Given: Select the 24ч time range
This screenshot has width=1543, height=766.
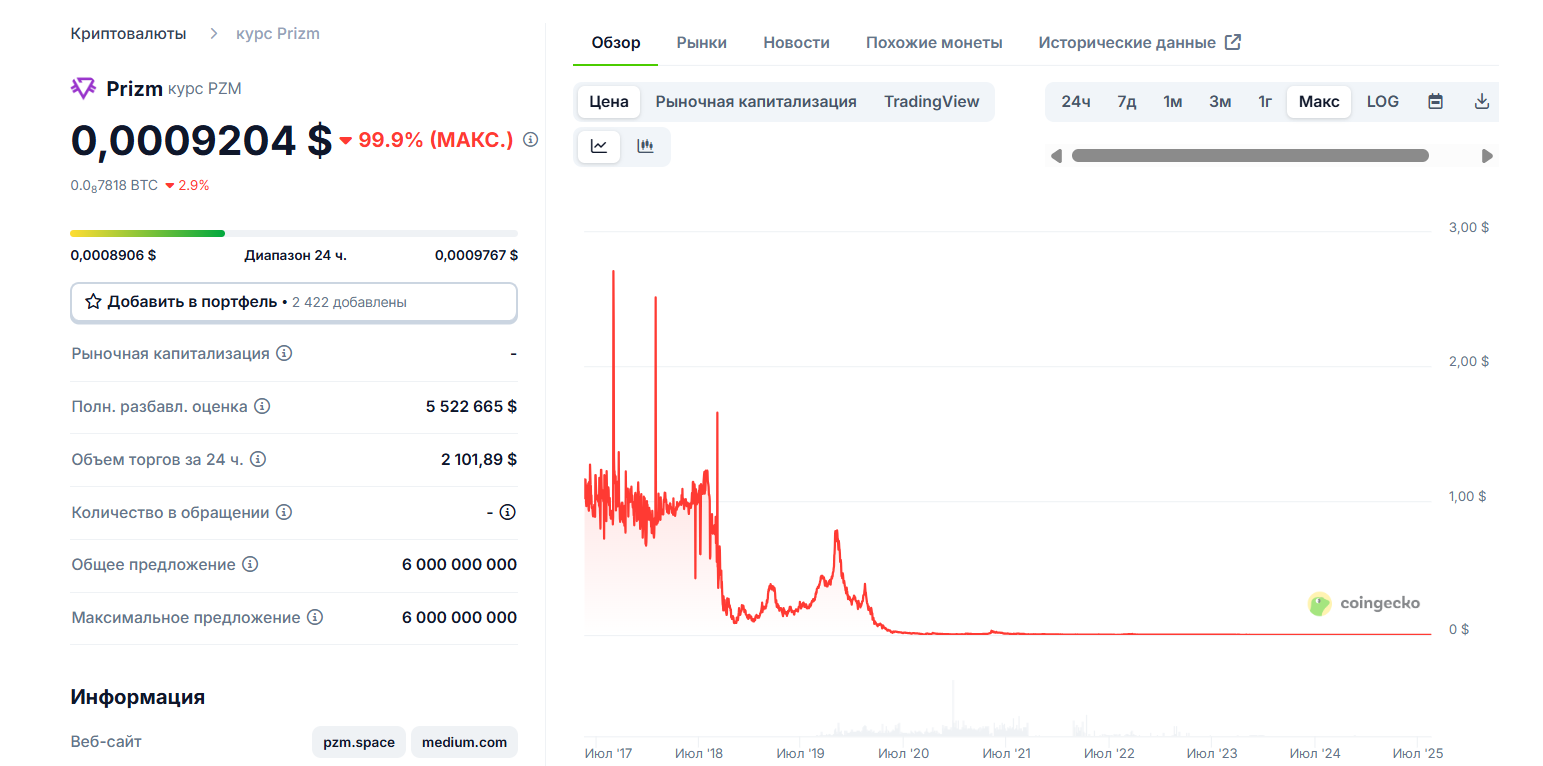Looking at the screenshot, I should point(1075,101).
